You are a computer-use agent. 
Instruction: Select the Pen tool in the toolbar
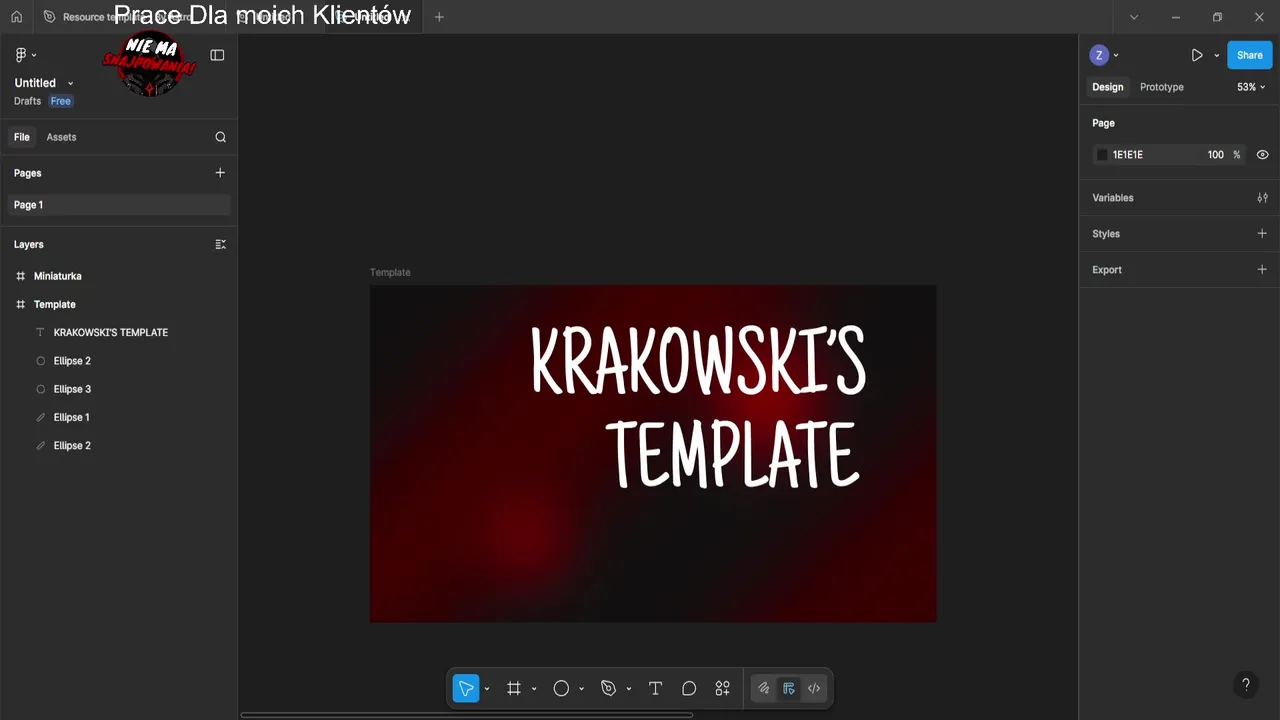click(x=608, y=688)
